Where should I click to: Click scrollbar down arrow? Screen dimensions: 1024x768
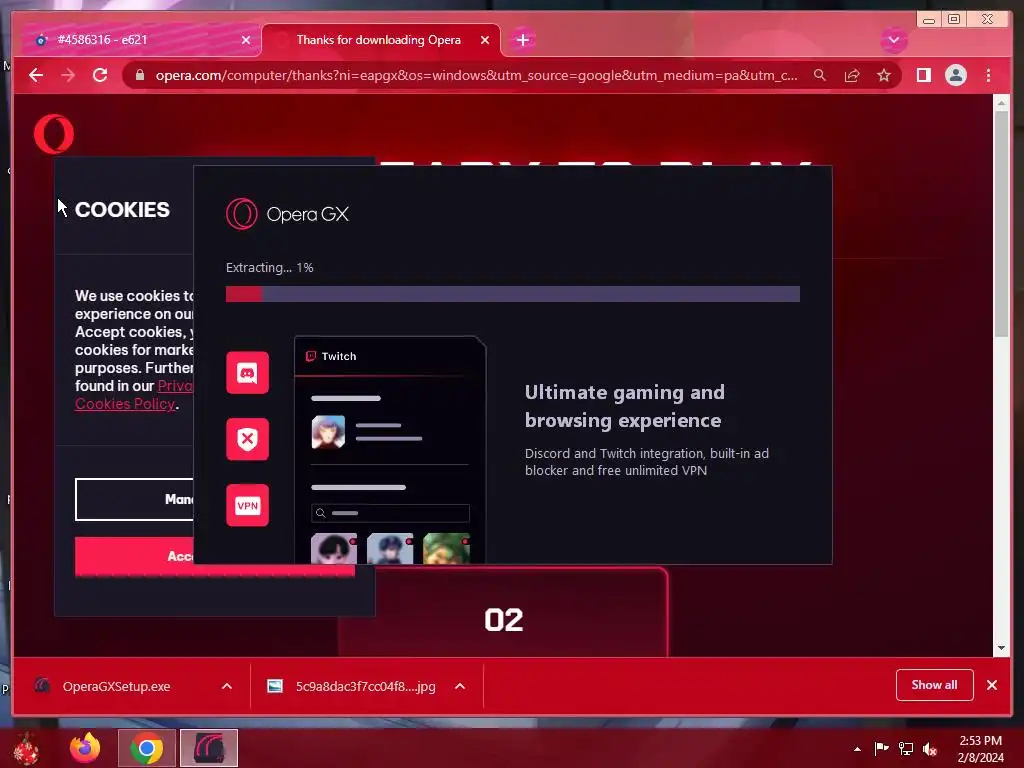[x=1001, y=648]
